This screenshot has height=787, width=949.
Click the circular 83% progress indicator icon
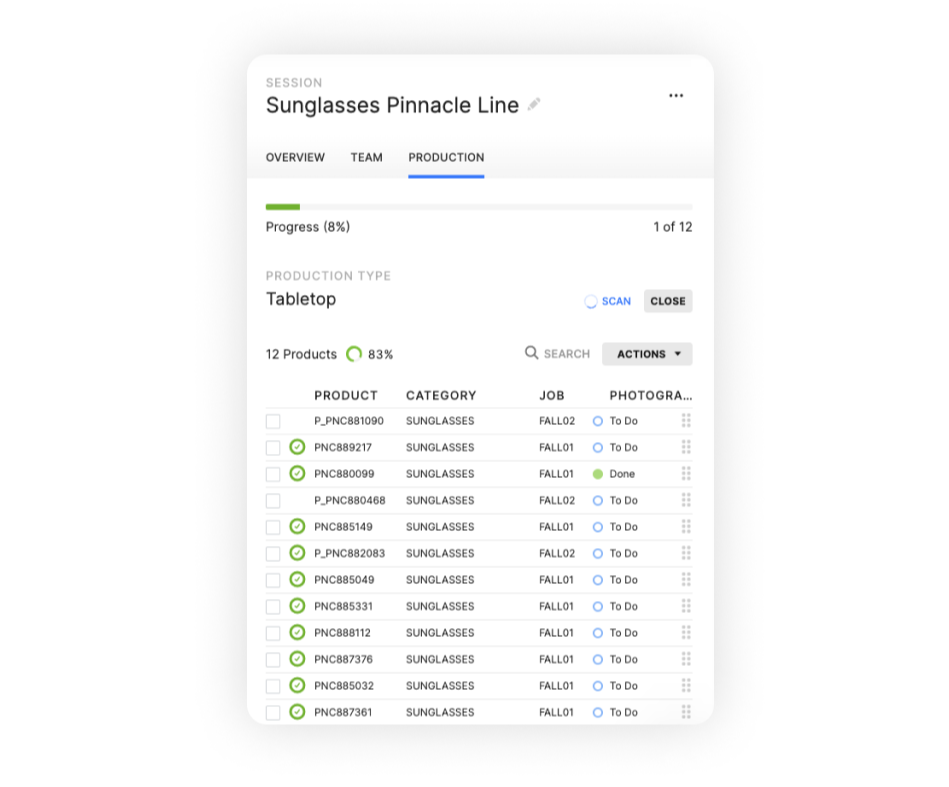coord(356,353)
